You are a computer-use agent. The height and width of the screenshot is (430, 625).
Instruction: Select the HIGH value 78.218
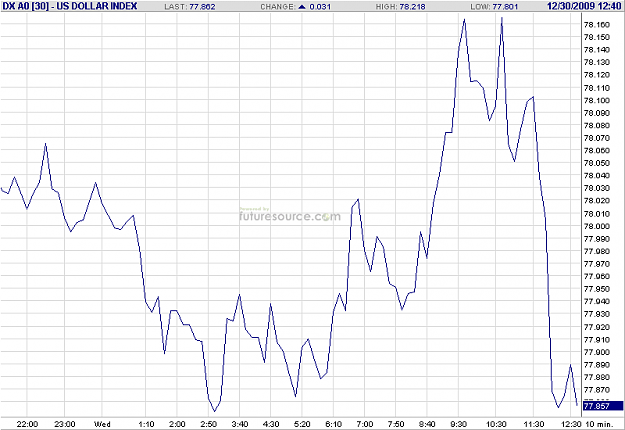[x=413, y=7]
